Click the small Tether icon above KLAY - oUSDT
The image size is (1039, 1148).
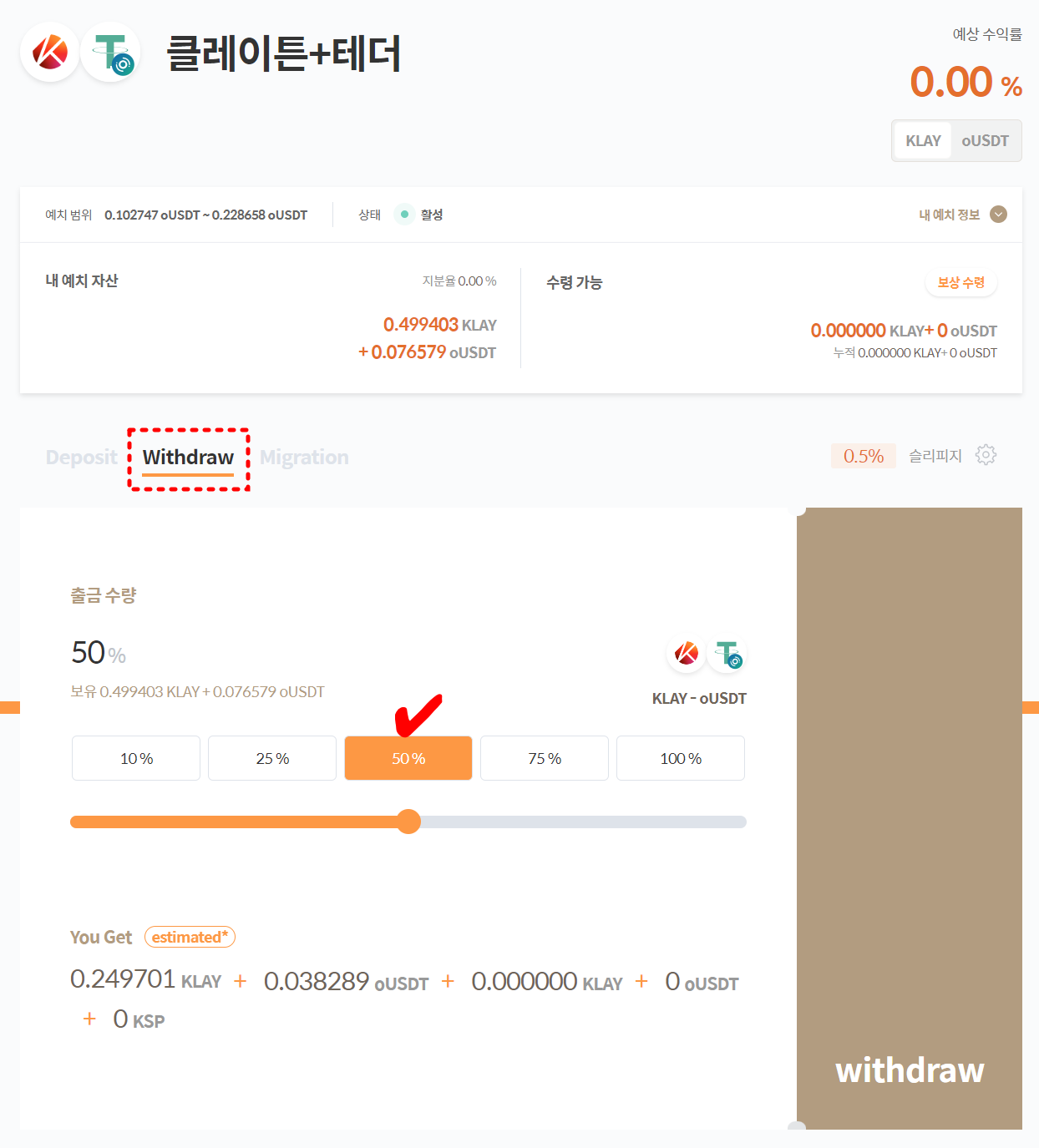726,654
